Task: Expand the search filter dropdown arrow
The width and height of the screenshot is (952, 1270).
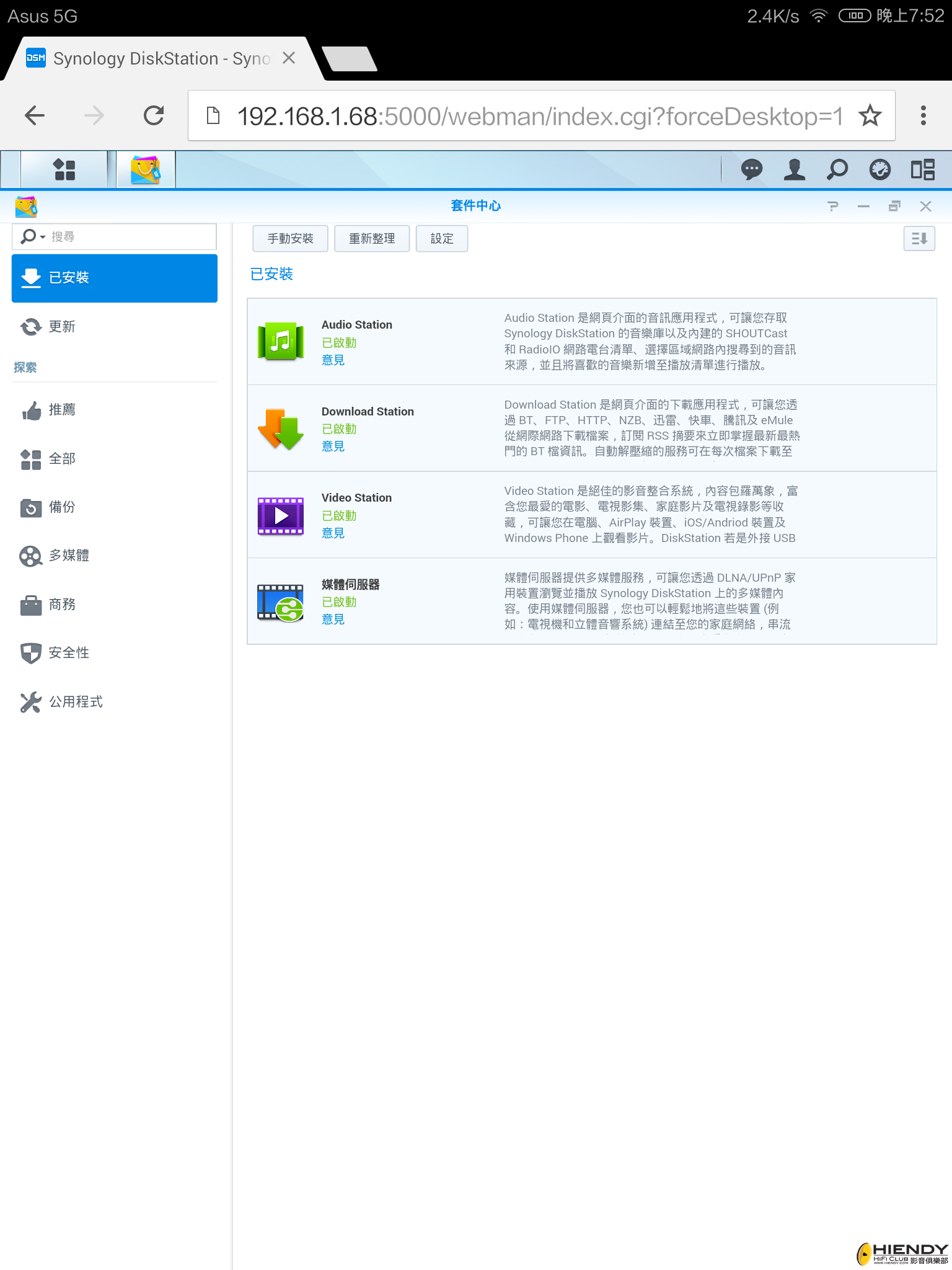Action: click(x=43, y=237)
